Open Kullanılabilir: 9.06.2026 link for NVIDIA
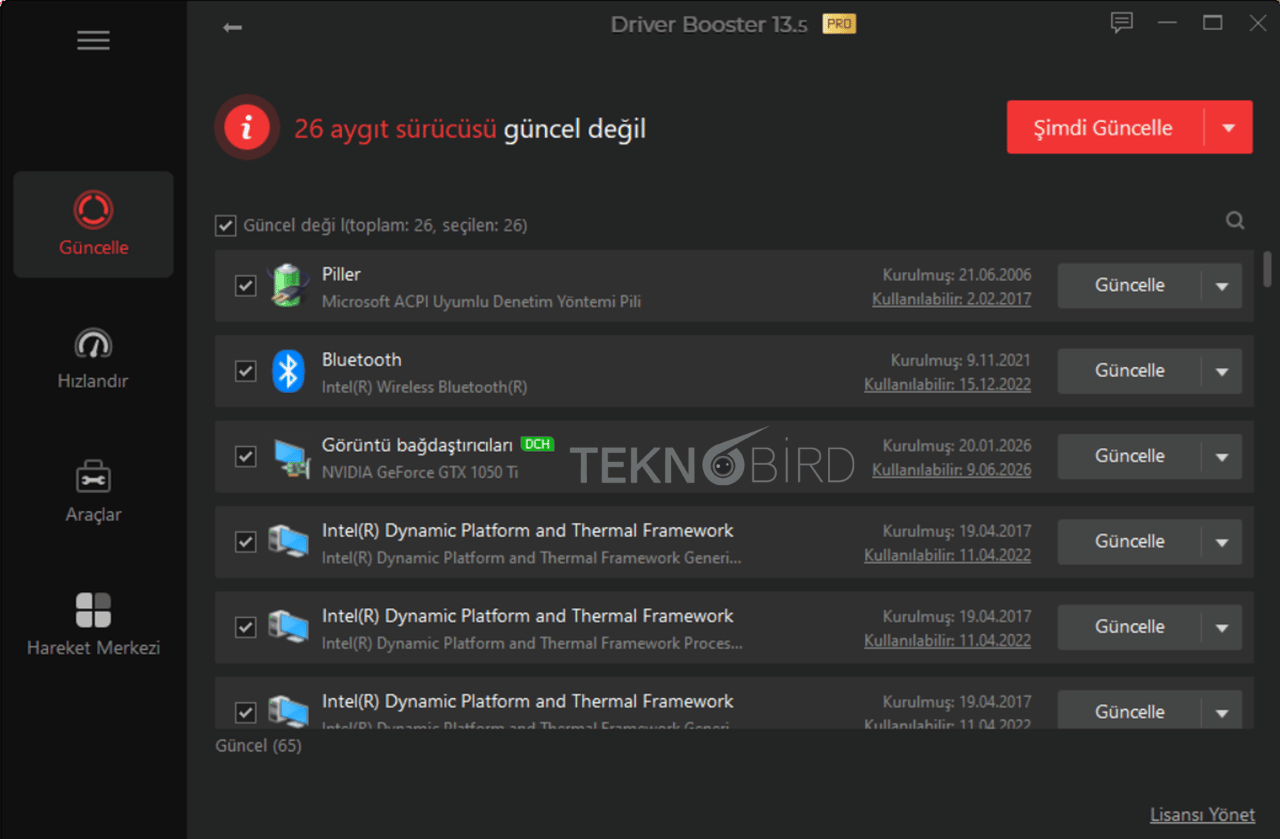This screenshot has width=1280, height=839. pyautogui.click(x=951, y=469)
